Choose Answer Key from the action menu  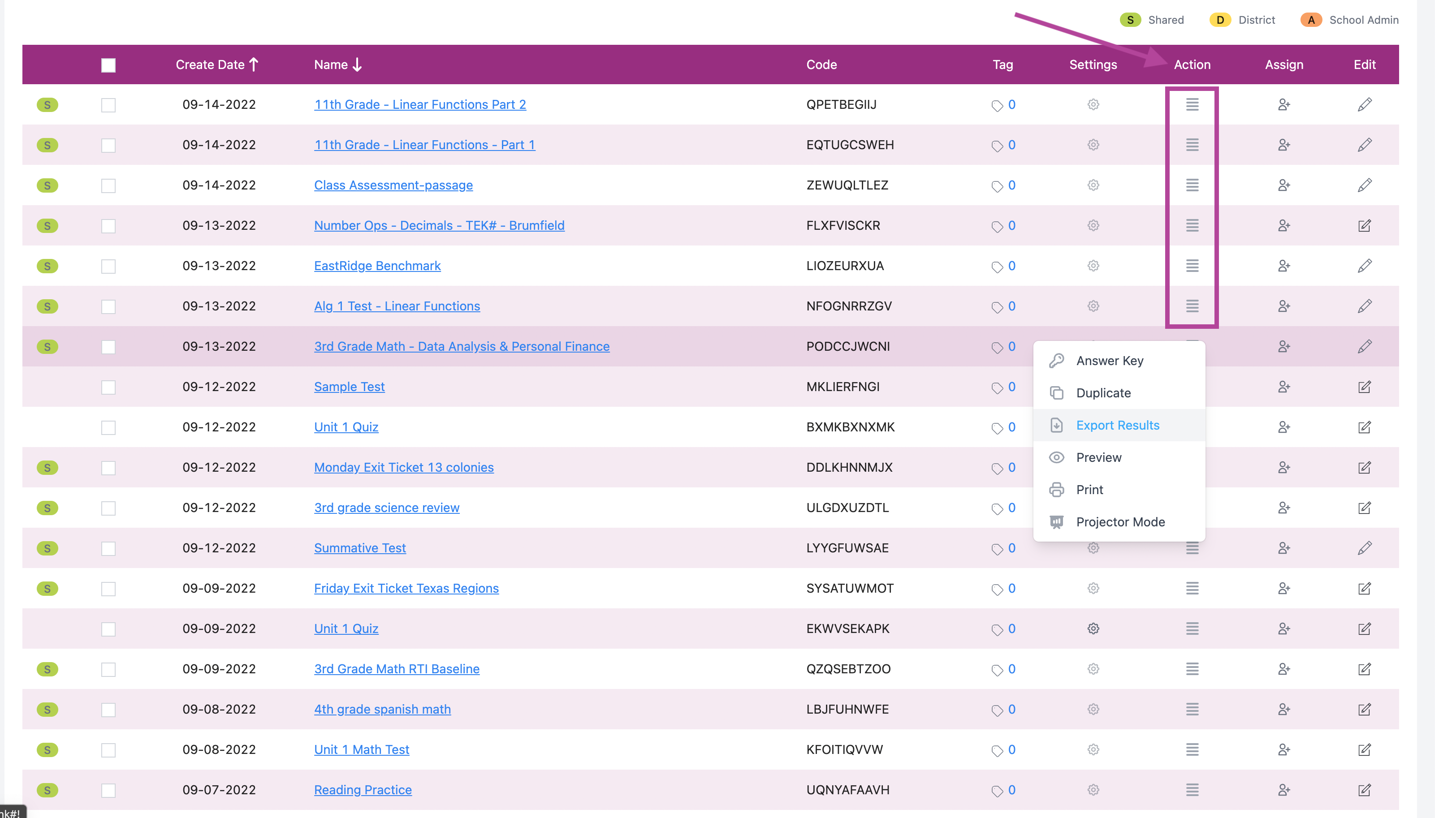tap(1119, 361)
